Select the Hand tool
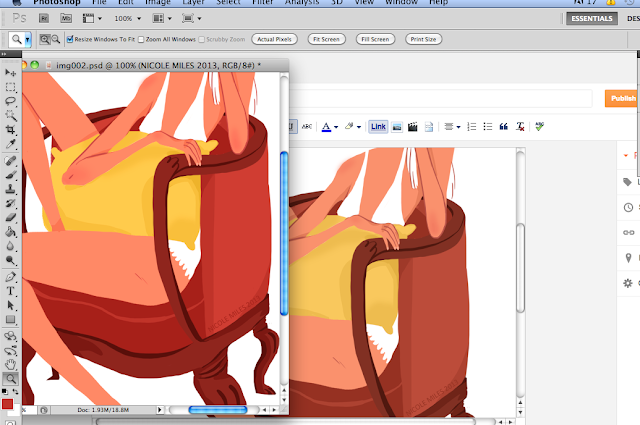The width and height of the screenshot is (640, 425). click(10, 365)
